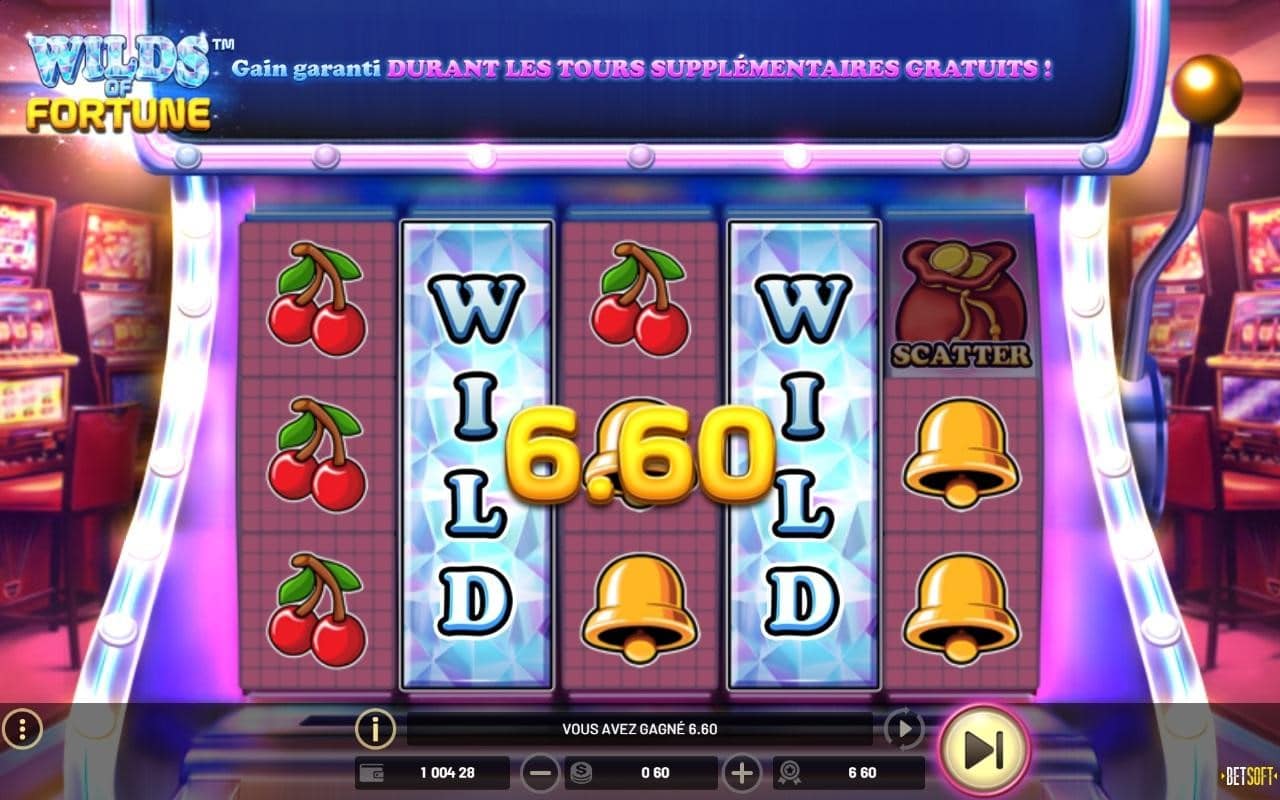Start autoplay with circular arrow icon
Viewport: 1280px width, 800px height.
[x=904, y=730]
